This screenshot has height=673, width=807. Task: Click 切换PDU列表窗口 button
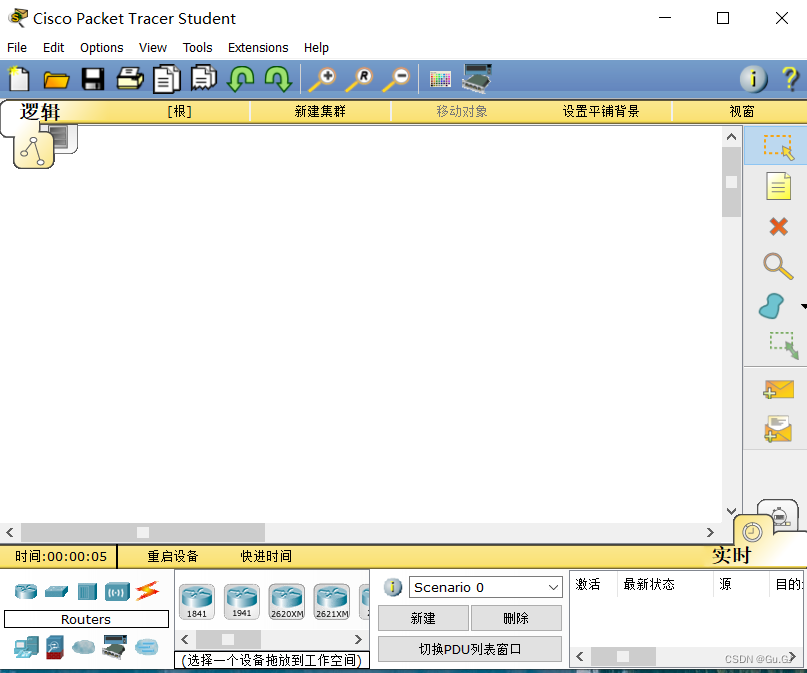(470, 649)
